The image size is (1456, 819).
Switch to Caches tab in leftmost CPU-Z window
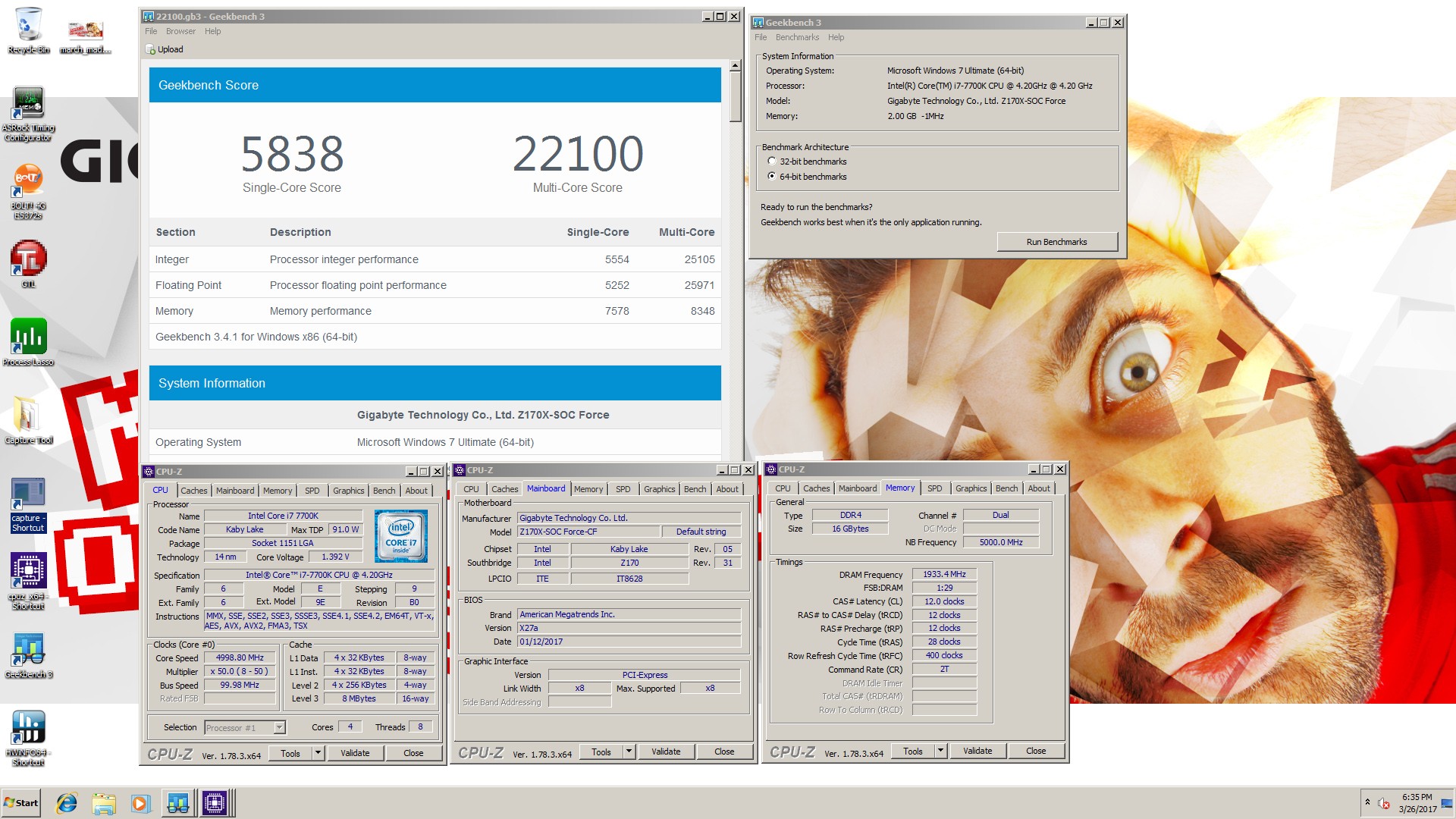coord(193,491)
